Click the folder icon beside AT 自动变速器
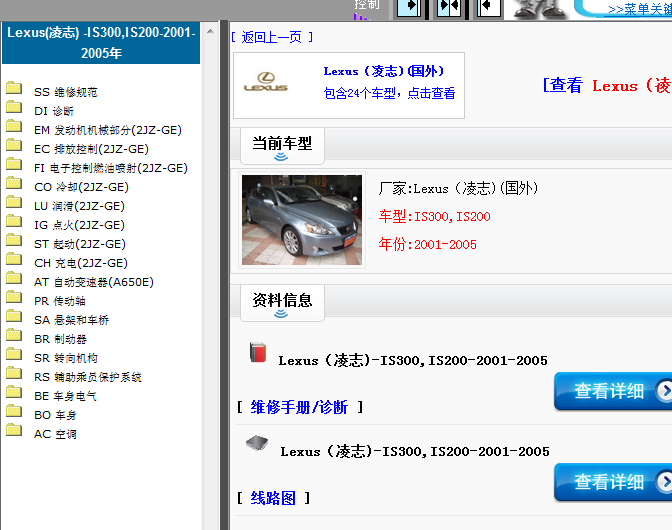 14,278
